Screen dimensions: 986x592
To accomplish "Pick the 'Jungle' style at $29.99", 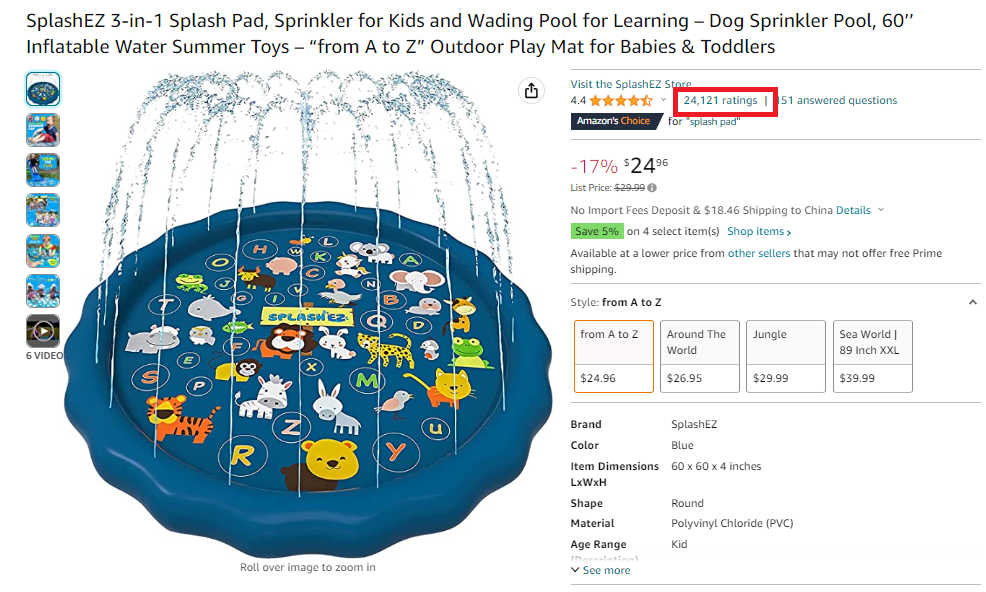I will (x=785, y=356).
